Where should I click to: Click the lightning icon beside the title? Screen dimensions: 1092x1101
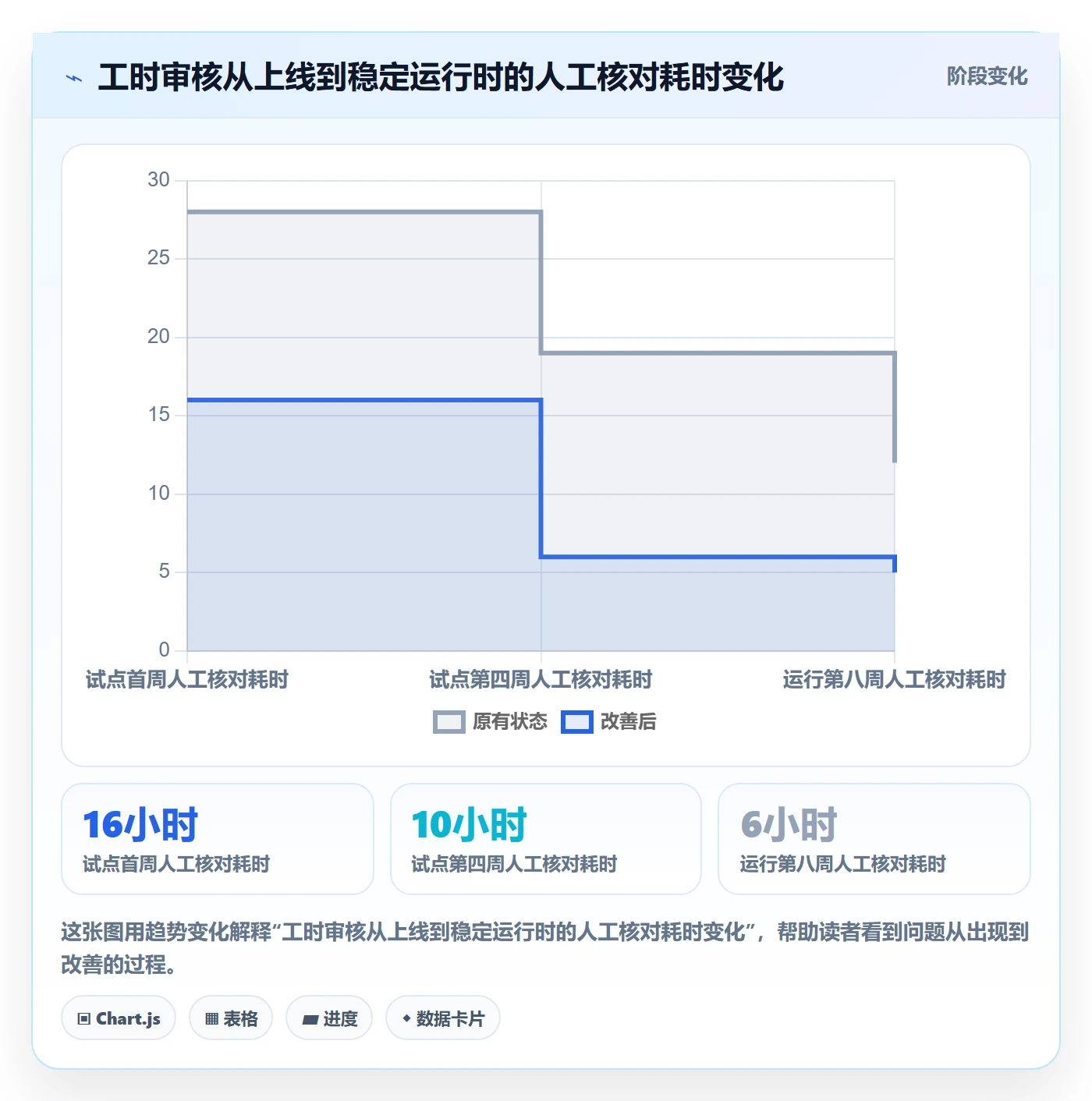point(74,78)
